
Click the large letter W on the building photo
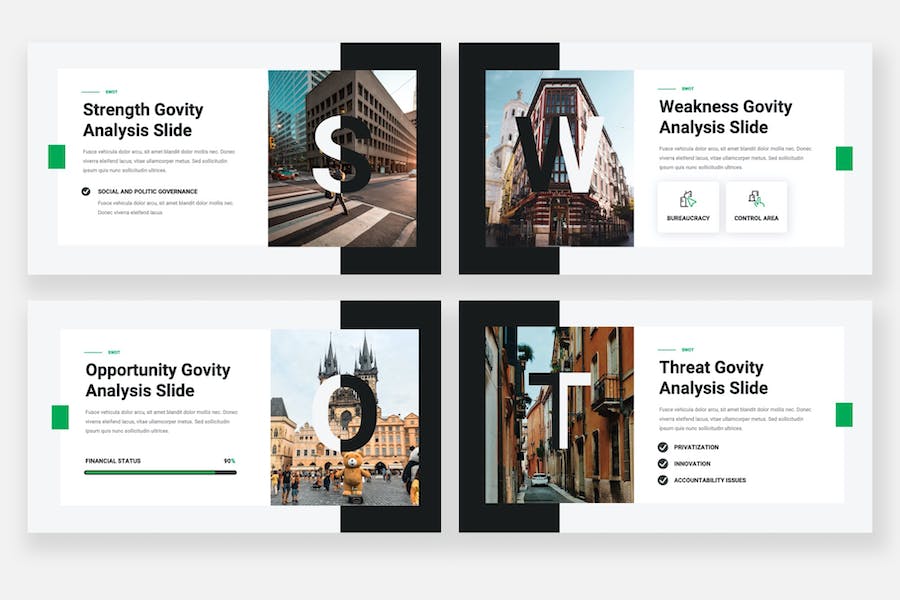559,154
